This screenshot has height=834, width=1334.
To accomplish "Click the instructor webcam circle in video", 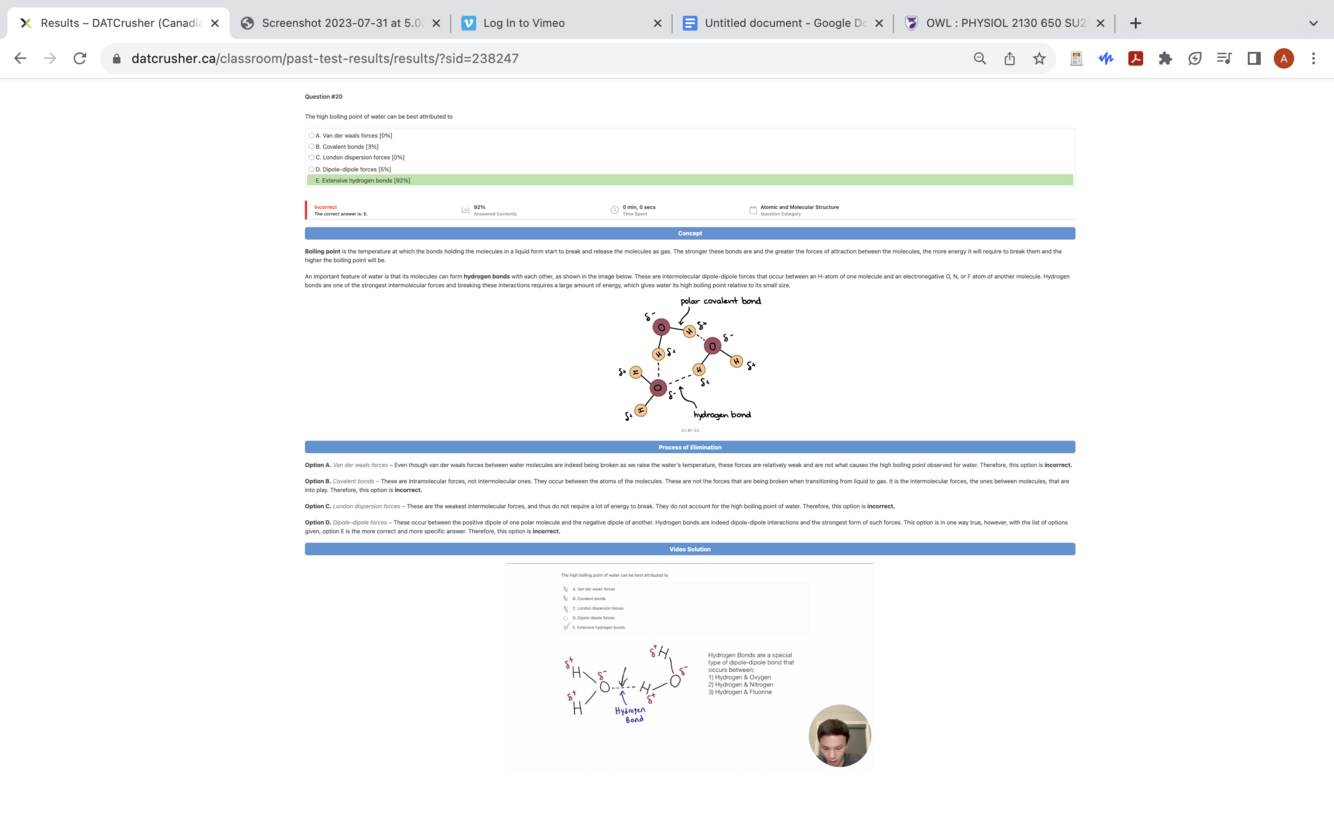I will 840,736.
